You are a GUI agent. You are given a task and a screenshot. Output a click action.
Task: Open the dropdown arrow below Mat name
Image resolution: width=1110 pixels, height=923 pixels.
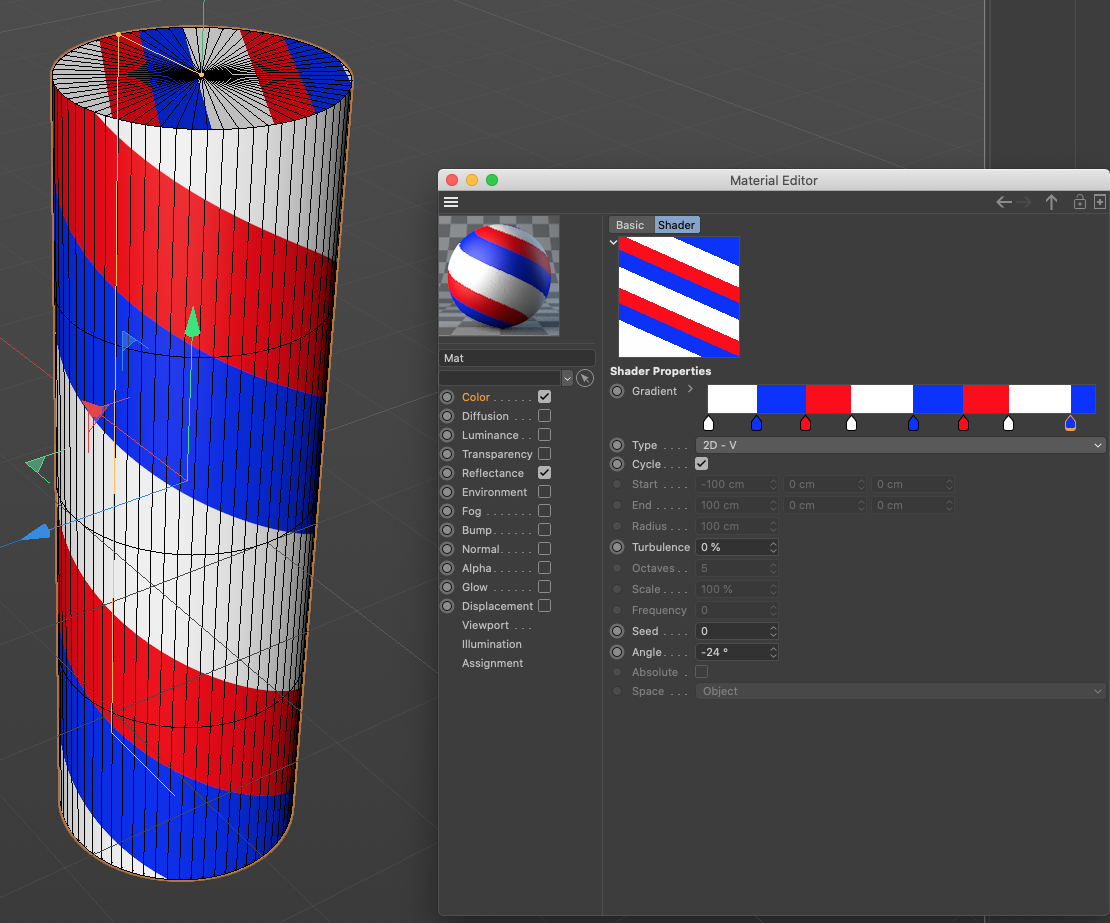pyautogui.click(x=567, y=378)
